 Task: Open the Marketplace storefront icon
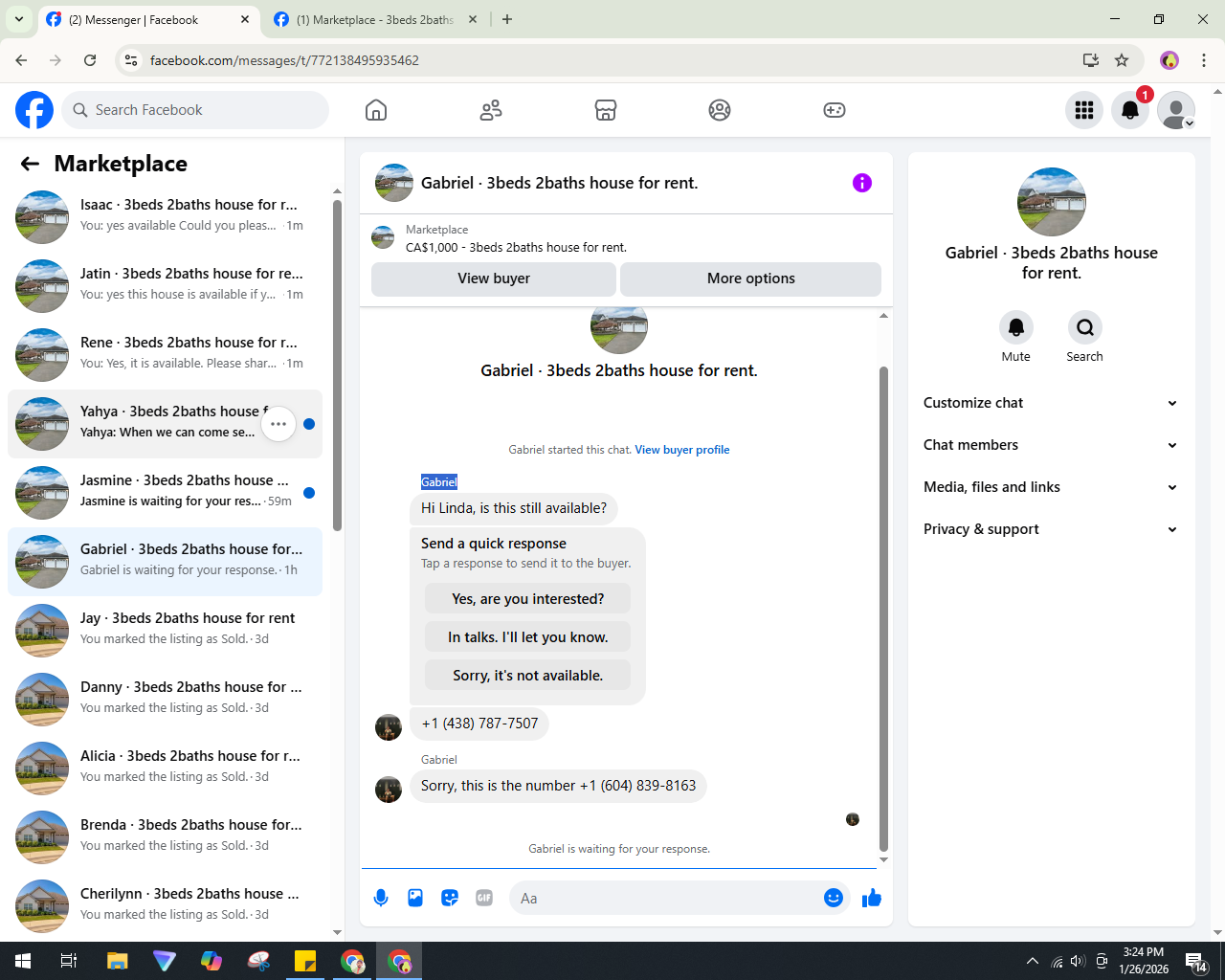click(x=605, y=110)
